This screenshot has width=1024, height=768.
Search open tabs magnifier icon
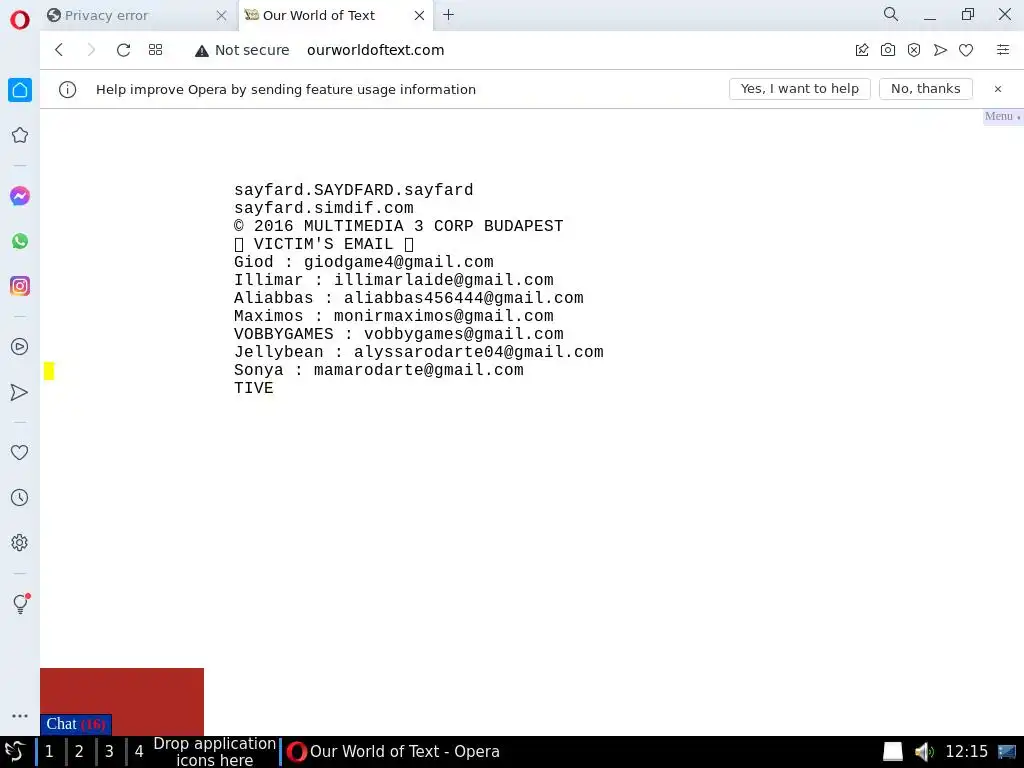[x=891, y=14]
